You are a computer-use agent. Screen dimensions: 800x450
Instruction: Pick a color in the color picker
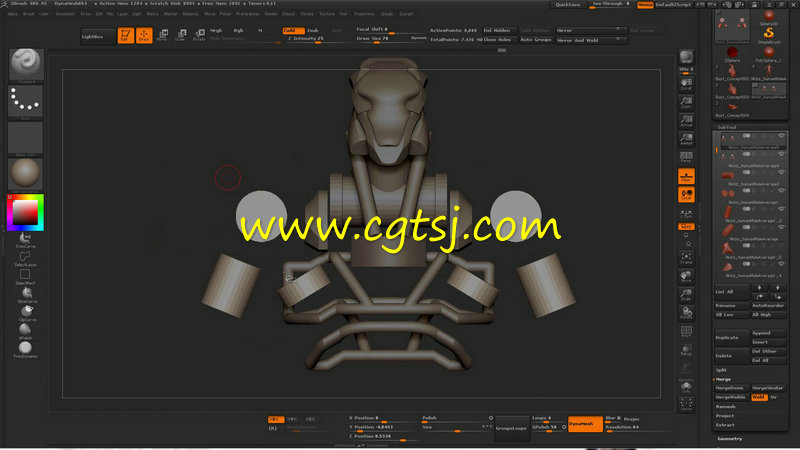(26, 212)
